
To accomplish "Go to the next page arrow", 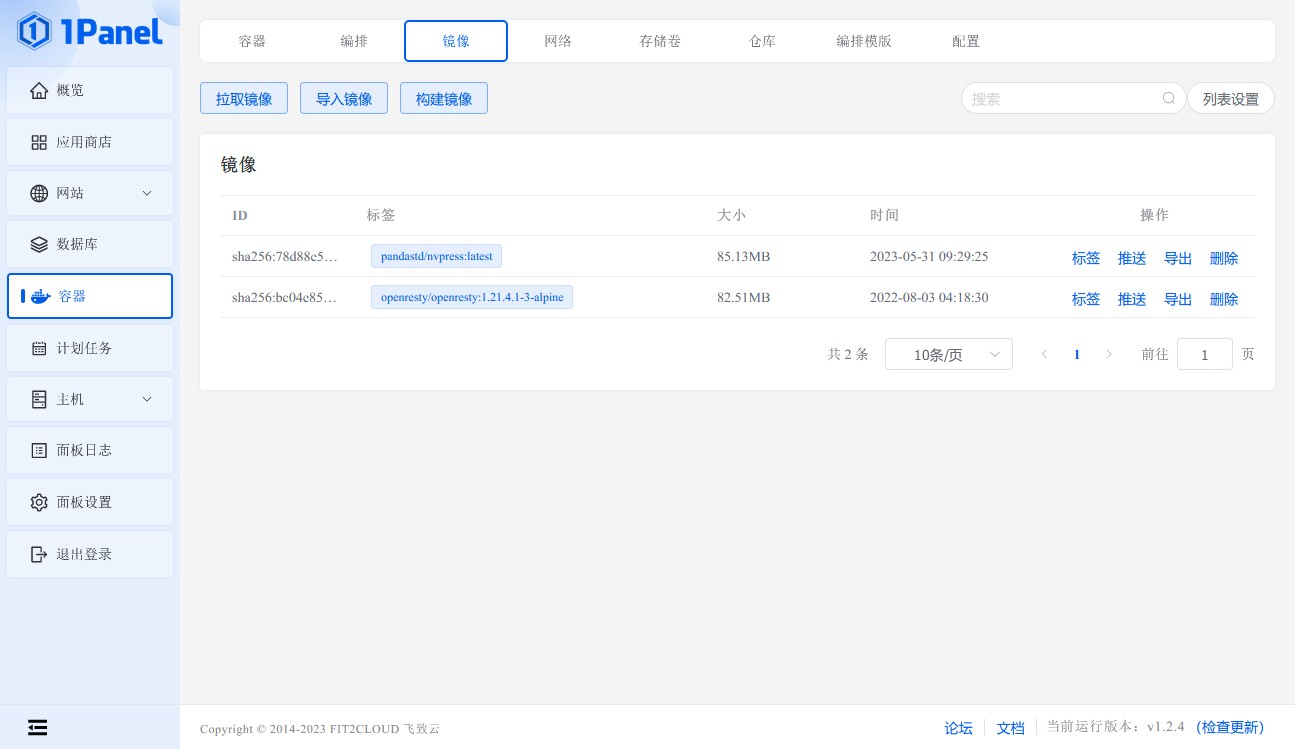I will pos(1108,354).
